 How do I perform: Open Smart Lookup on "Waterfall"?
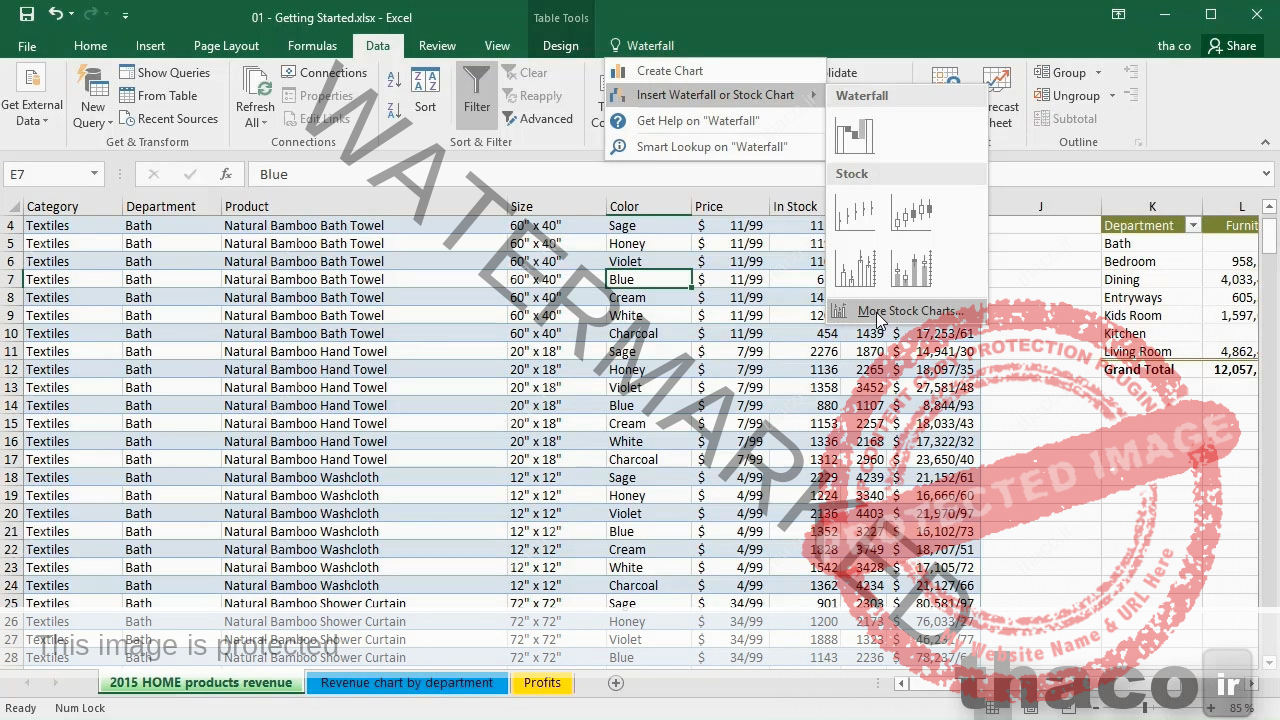[715, 147]
